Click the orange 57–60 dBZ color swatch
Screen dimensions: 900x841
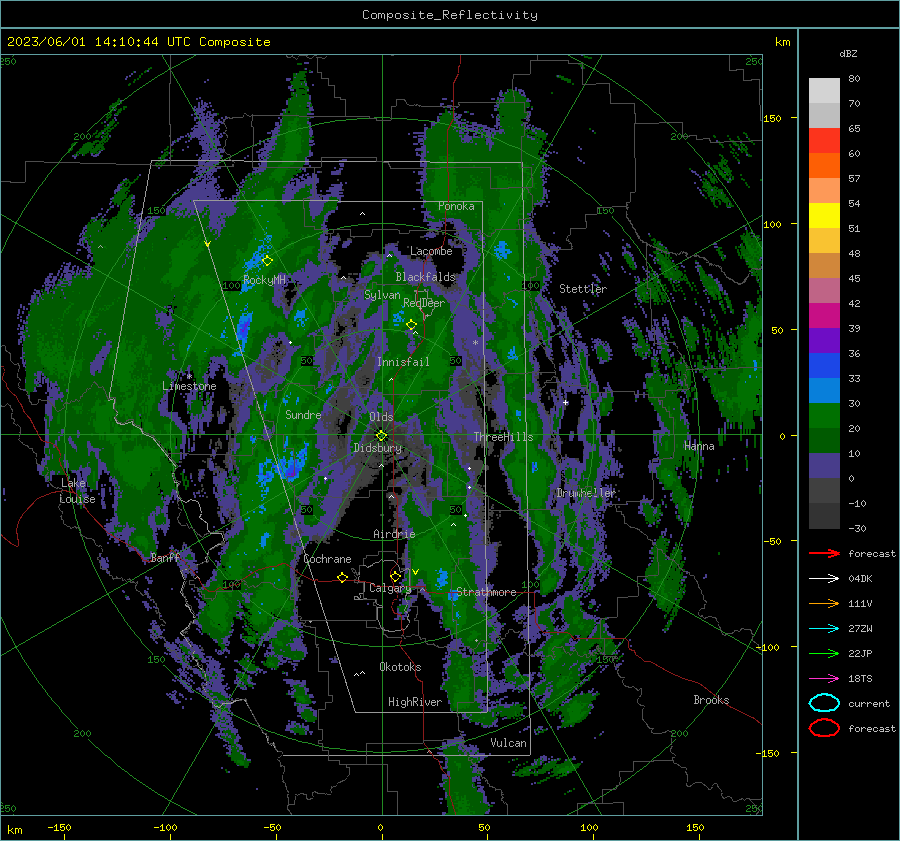point(824,165)
